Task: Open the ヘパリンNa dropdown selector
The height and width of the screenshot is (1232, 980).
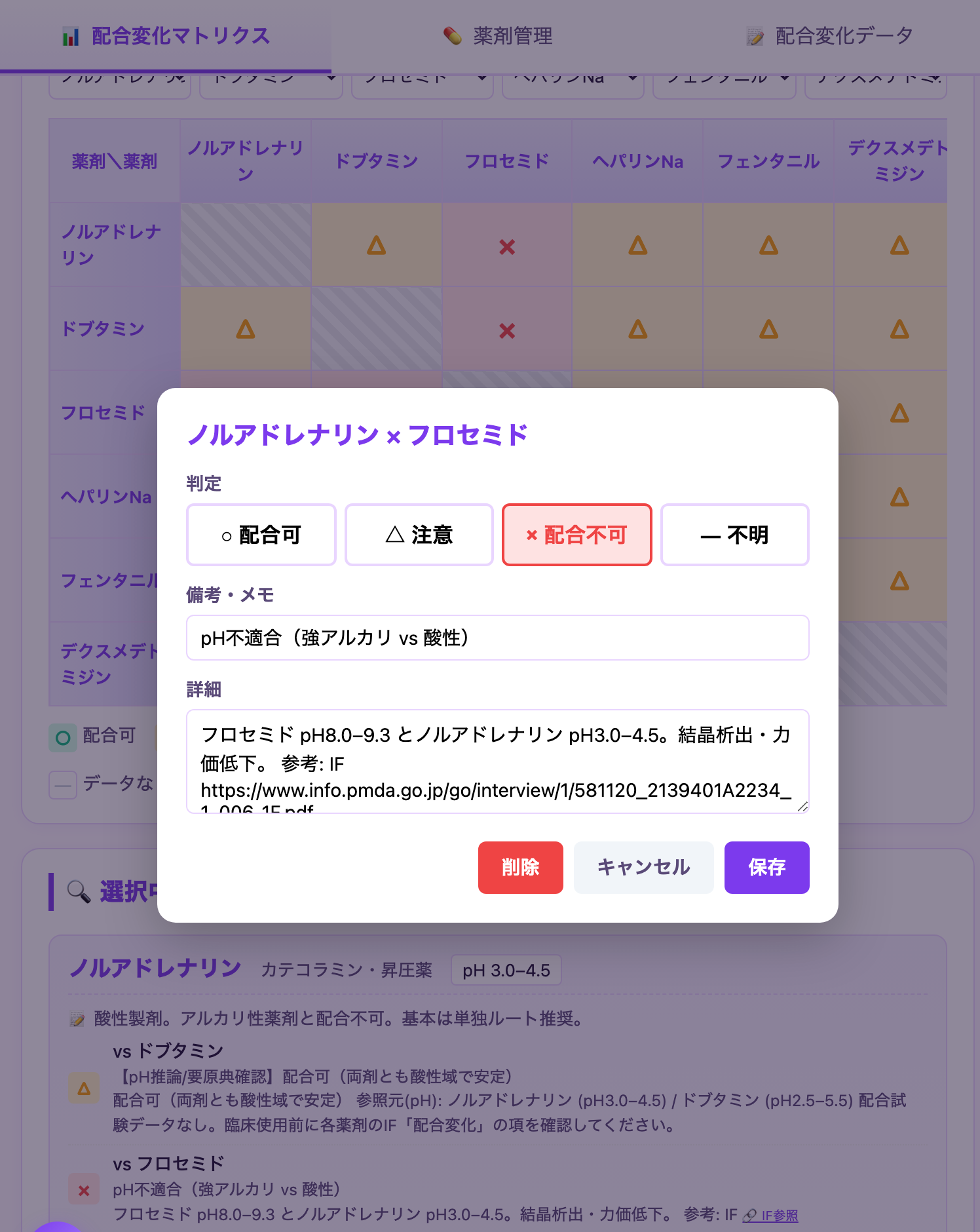Action: (x=573, y=85)
